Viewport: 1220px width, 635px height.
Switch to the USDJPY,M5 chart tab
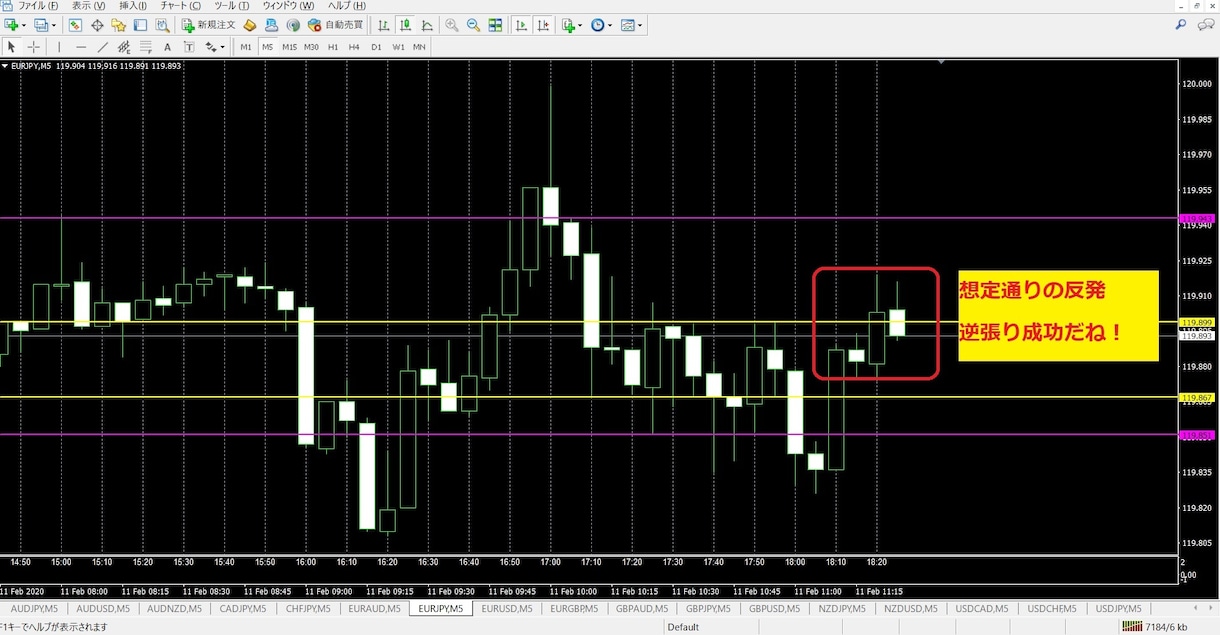(1119, 608)
